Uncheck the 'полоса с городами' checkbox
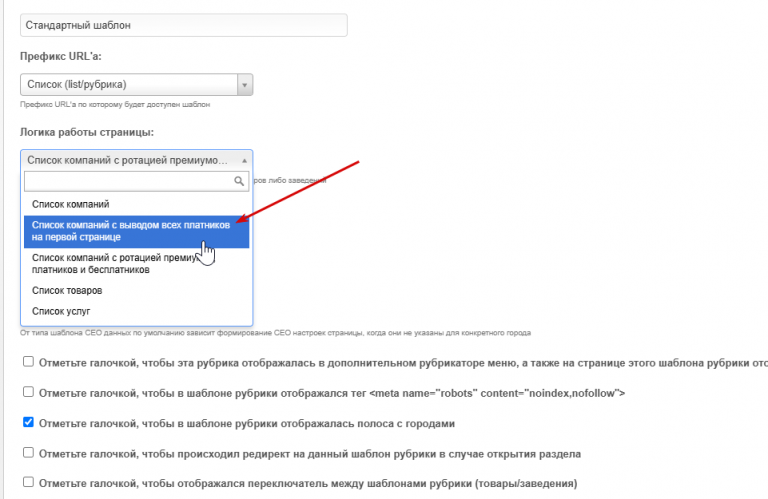 (x=28, y=422)
